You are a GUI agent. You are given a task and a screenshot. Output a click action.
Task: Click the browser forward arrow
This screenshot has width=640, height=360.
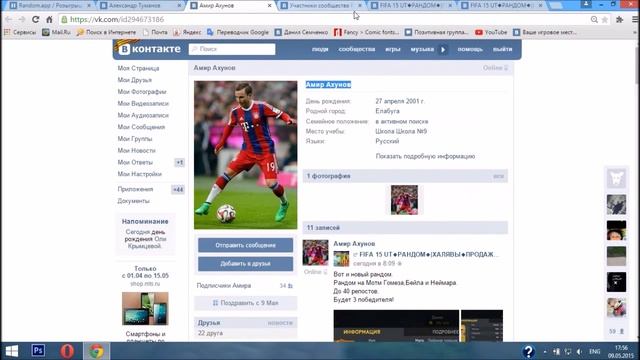coord(22,20)
